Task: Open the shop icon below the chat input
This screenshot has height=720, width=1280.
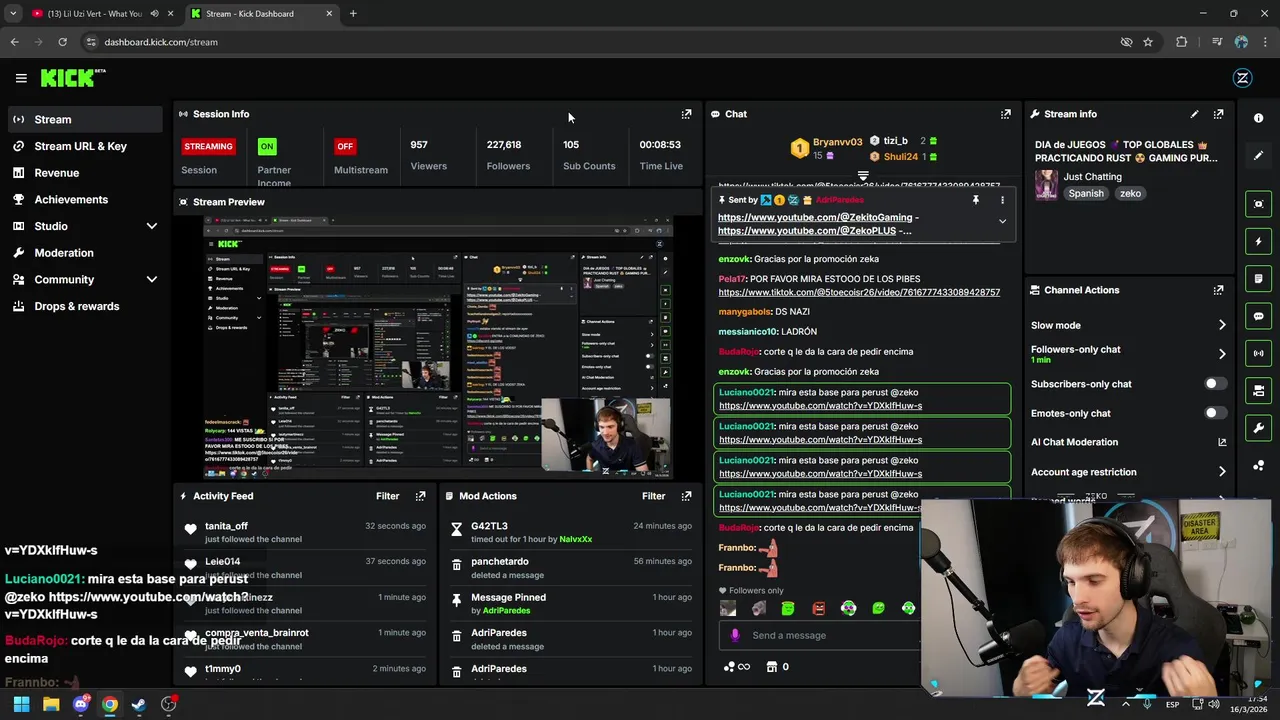Action: click(x=772, y=667)
